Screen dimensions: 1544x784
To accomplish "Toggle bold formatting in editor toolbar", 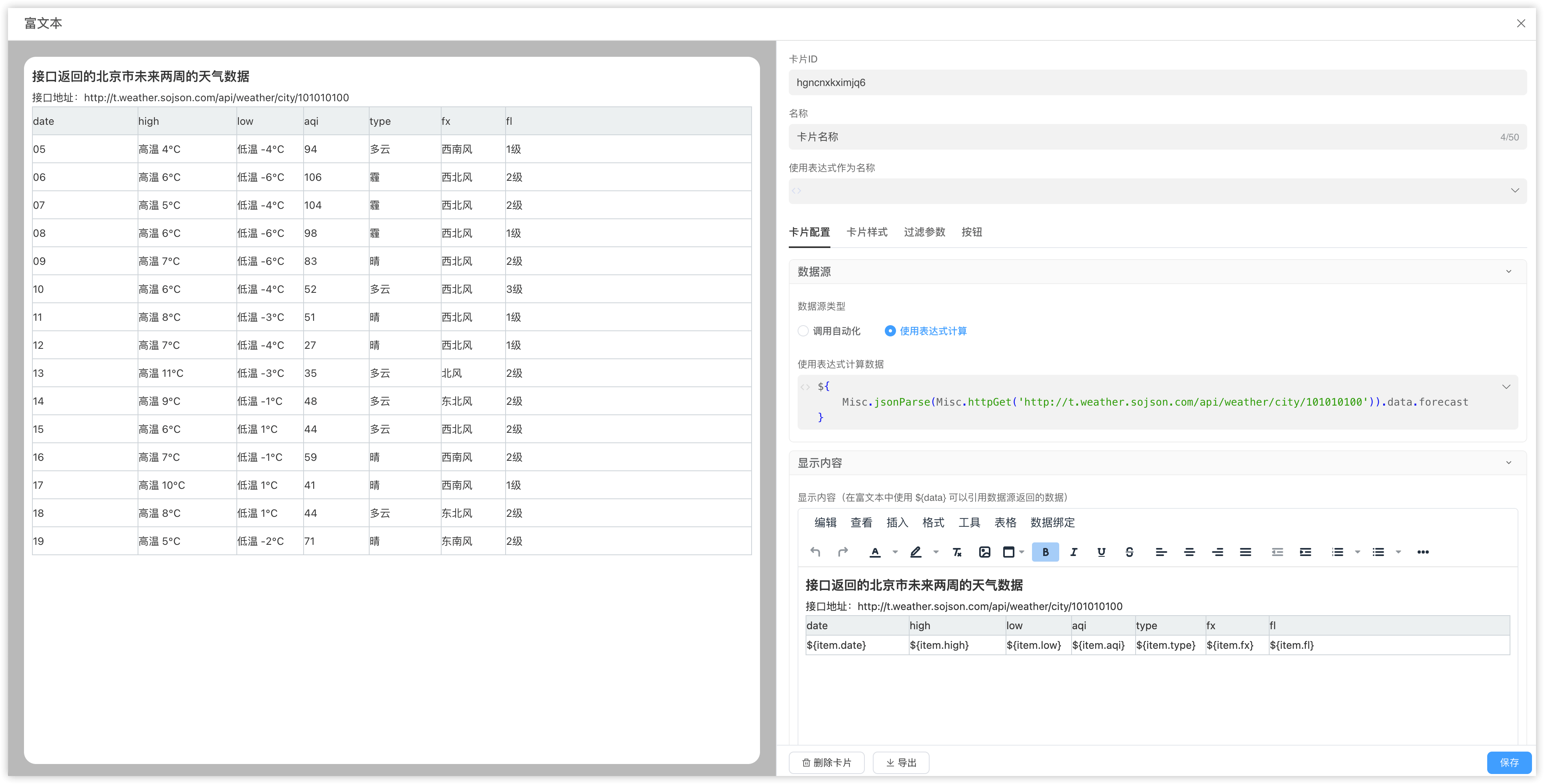I will click(x=1045, y=552).
